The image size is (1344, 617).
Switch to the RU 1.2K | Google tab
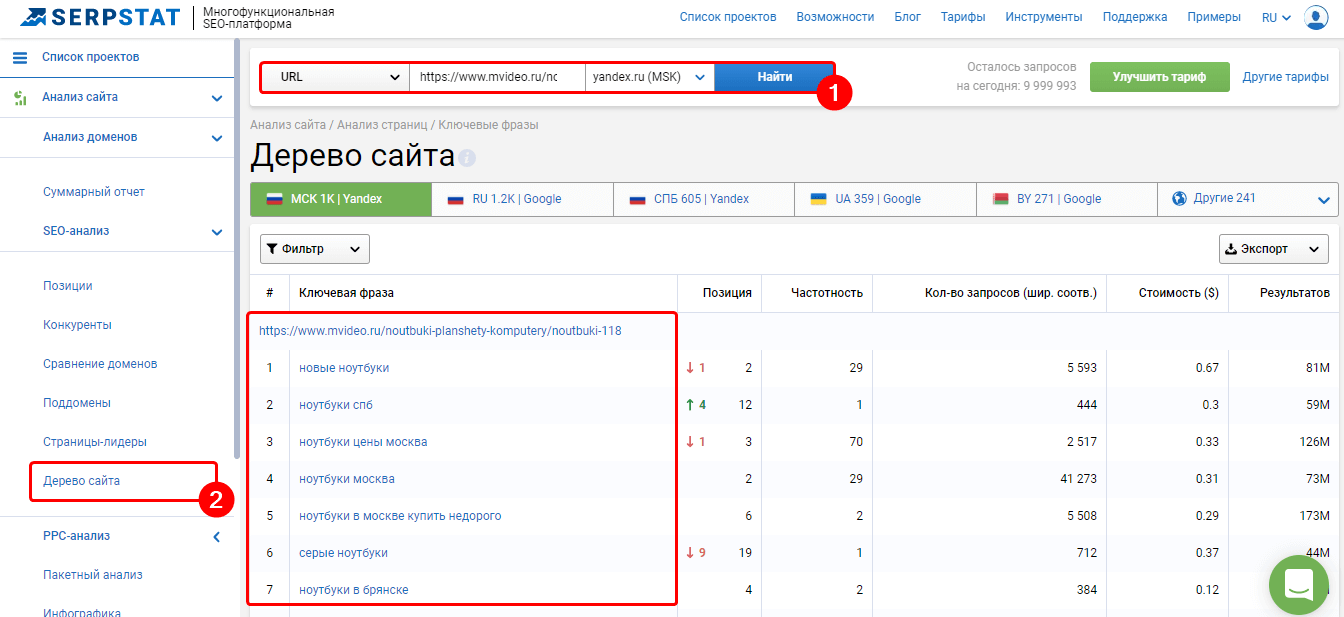[522, 199]
